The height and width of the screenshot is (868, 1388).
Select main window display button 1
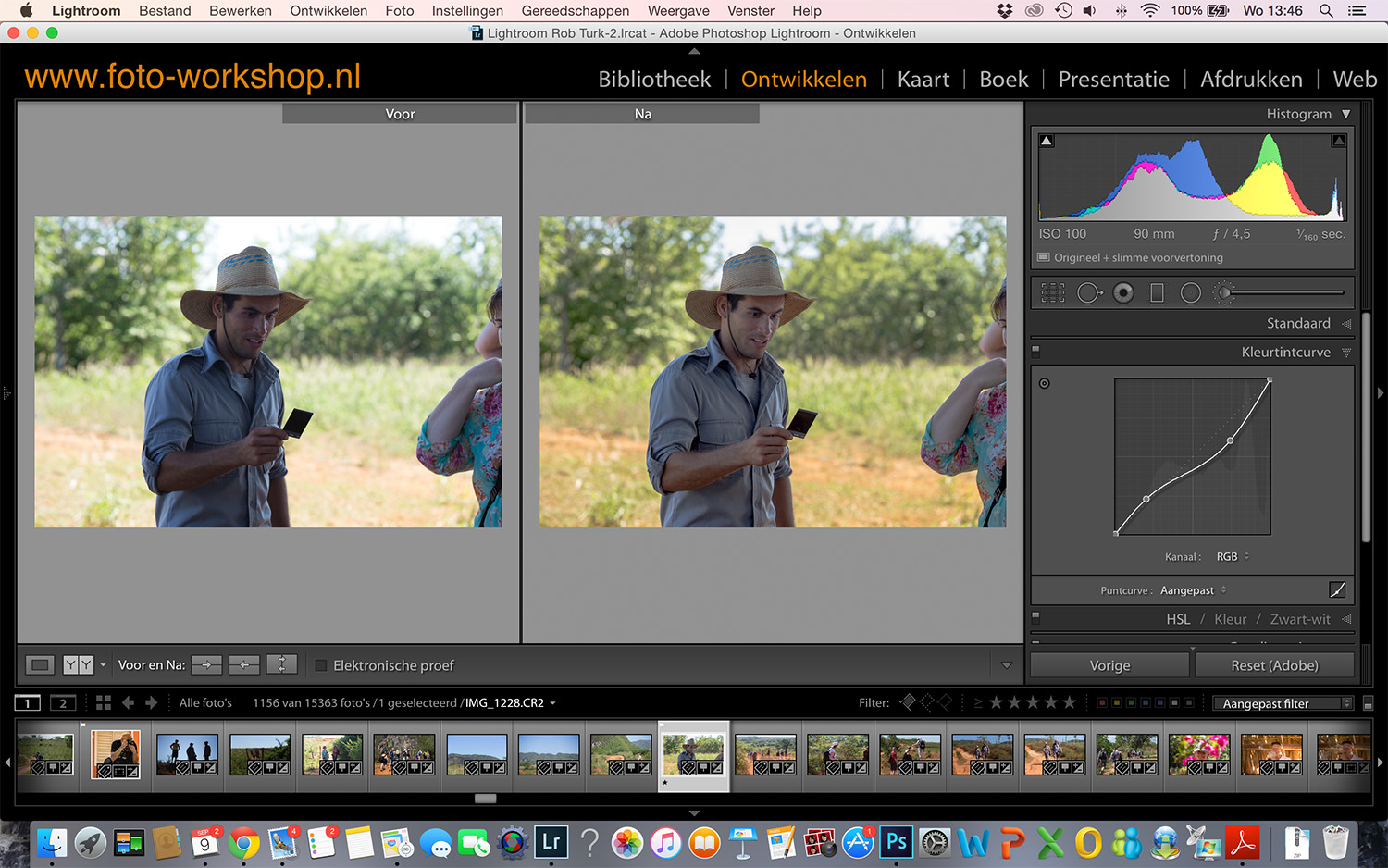[28, 703]
